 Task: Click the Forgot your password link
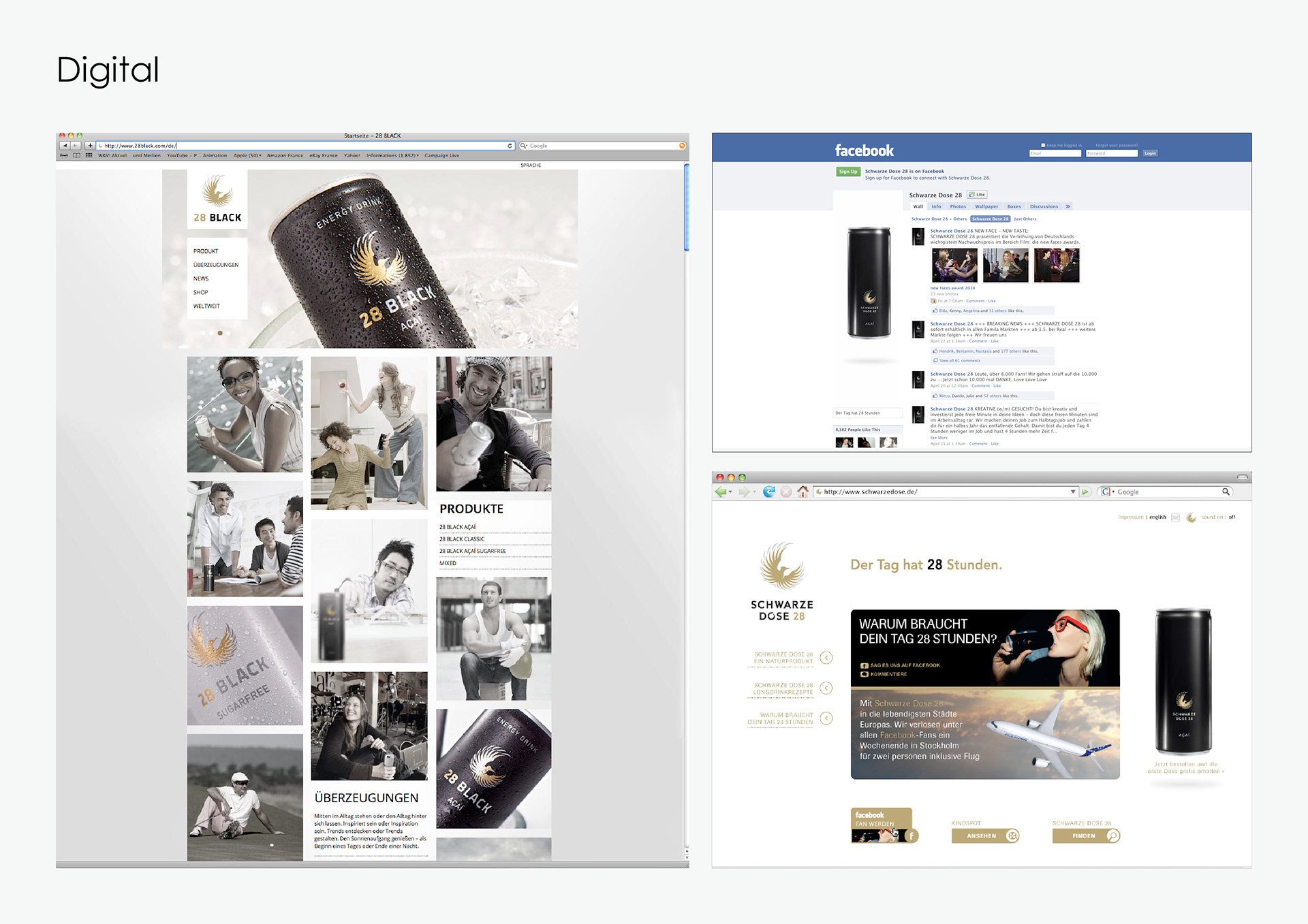tap(1117, 145)
